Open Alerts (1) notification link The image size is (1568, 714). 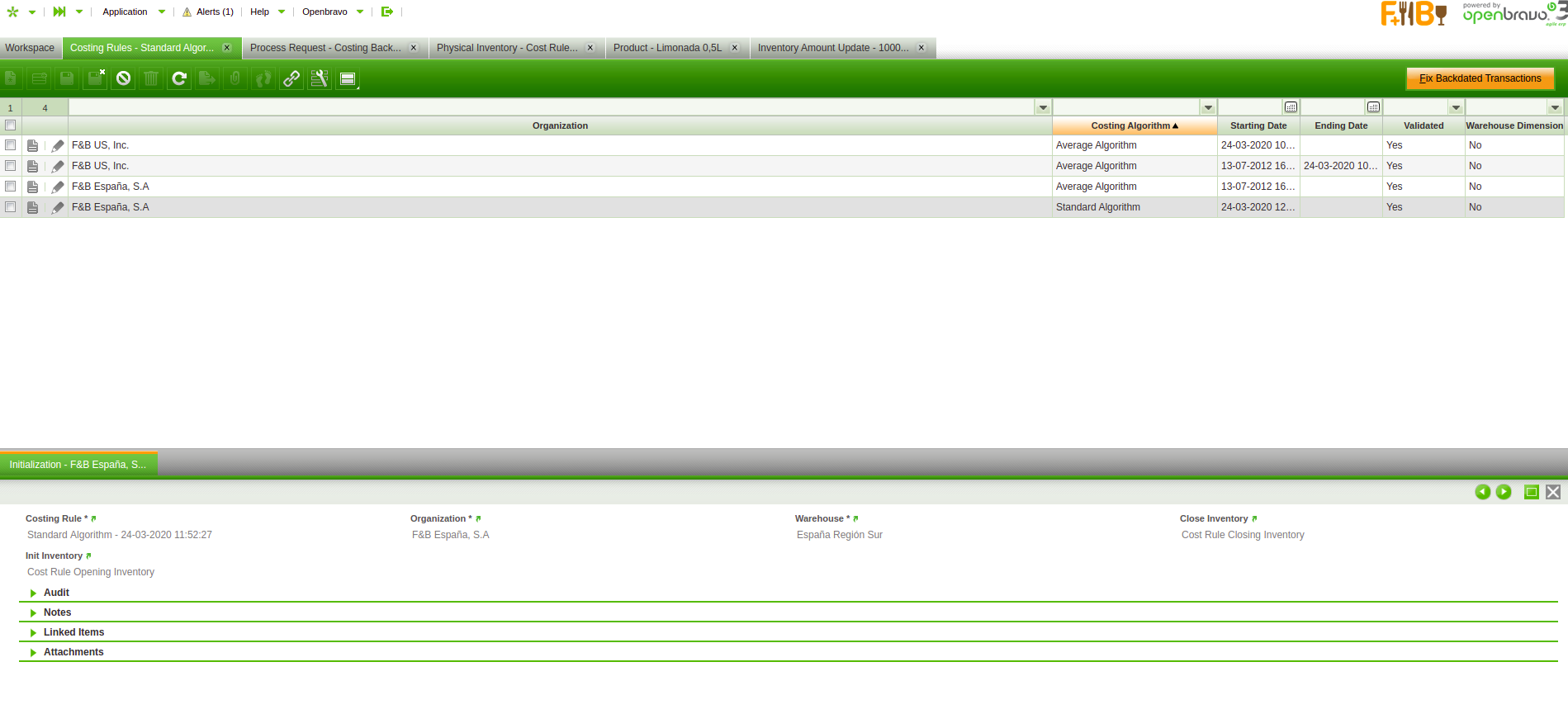tap(208, 12)
